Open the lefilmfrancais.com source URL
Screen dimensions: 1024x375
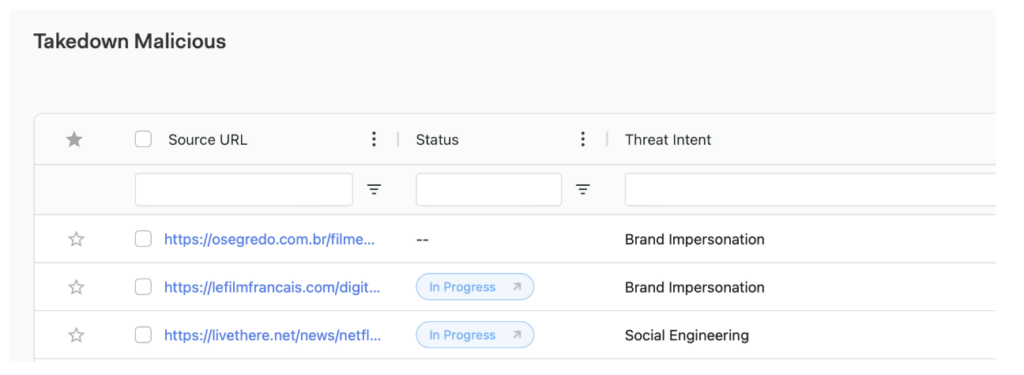point(272,287)
